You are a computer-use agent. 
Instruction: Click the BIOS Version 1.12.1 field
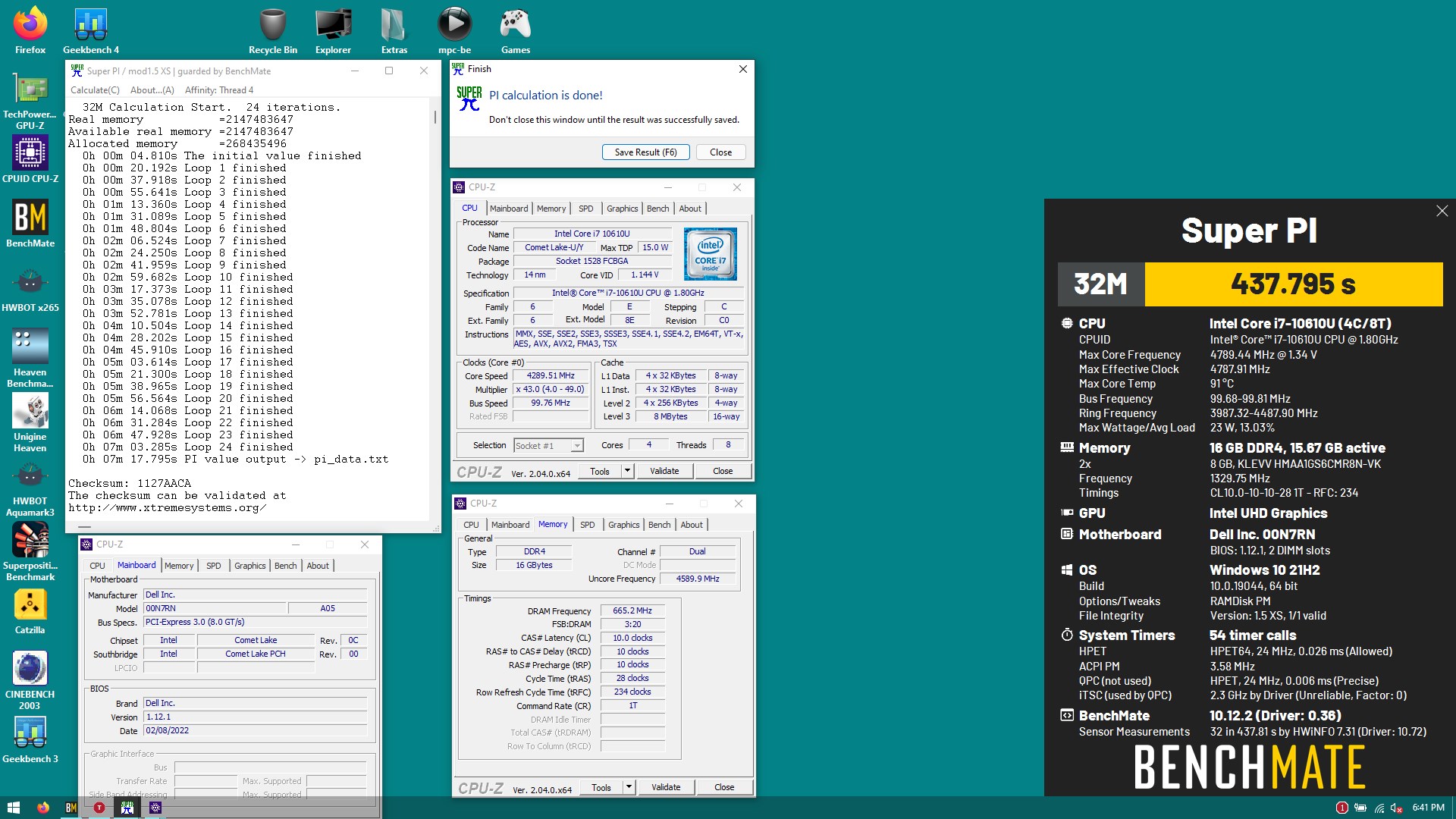click(255, 717)
